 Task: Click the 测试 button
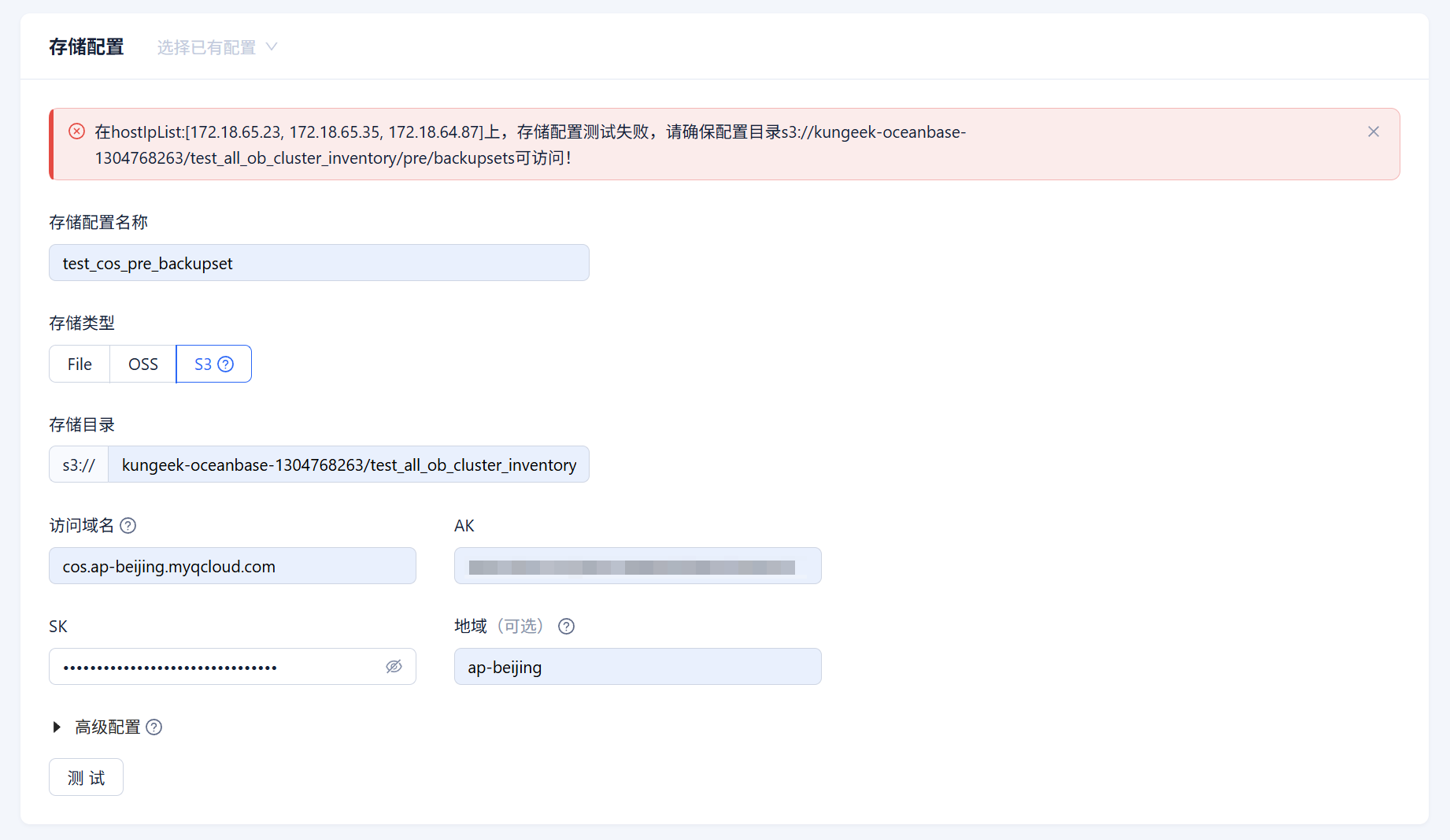click(86, 778)
